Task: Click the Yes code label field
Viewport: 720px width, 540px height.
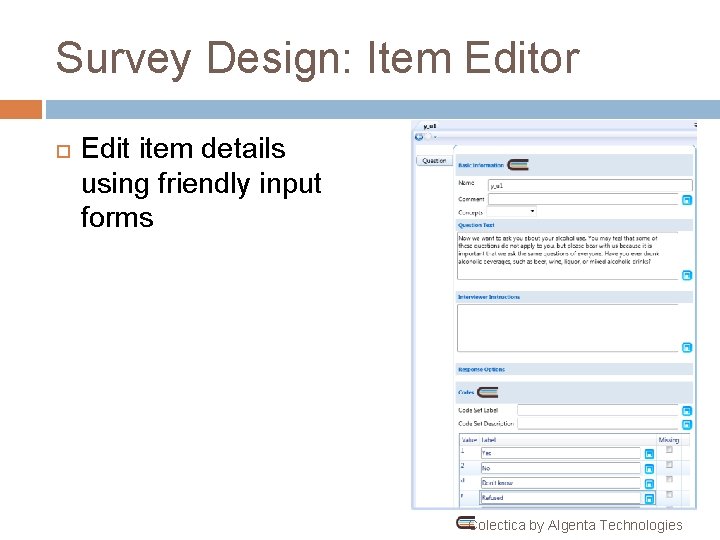Action: pos(561,453)
